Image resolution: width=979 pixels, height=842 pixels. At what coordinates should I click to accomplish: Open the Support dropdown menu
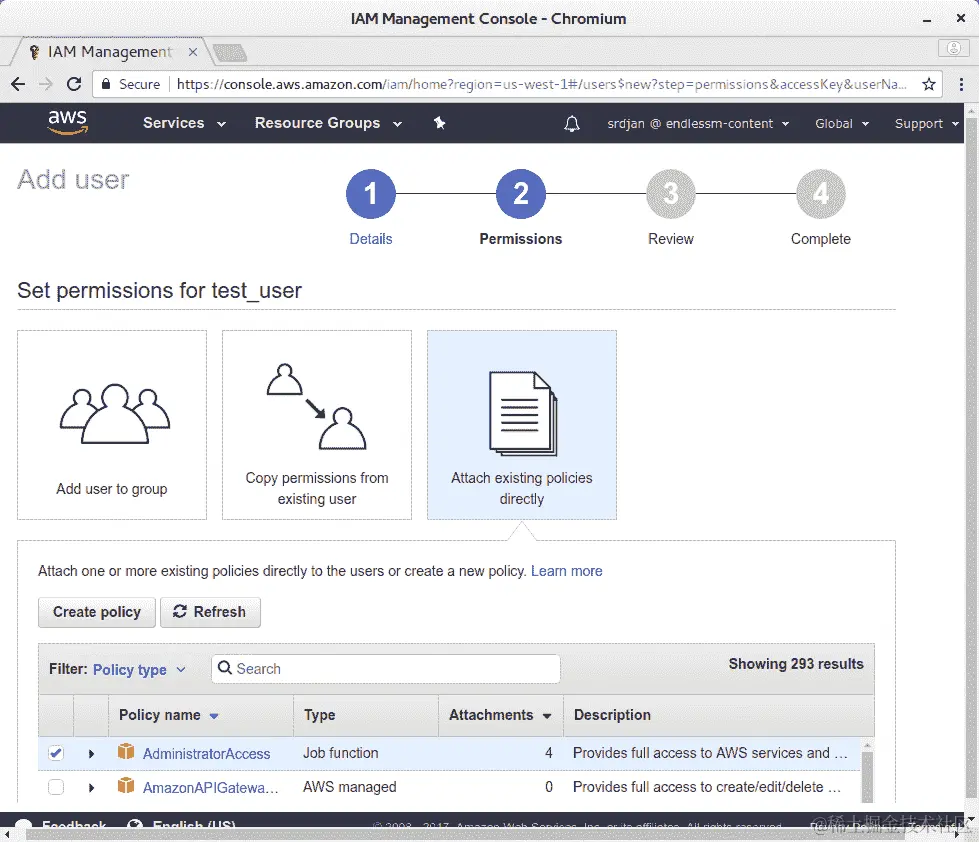[x=927, y=124]
